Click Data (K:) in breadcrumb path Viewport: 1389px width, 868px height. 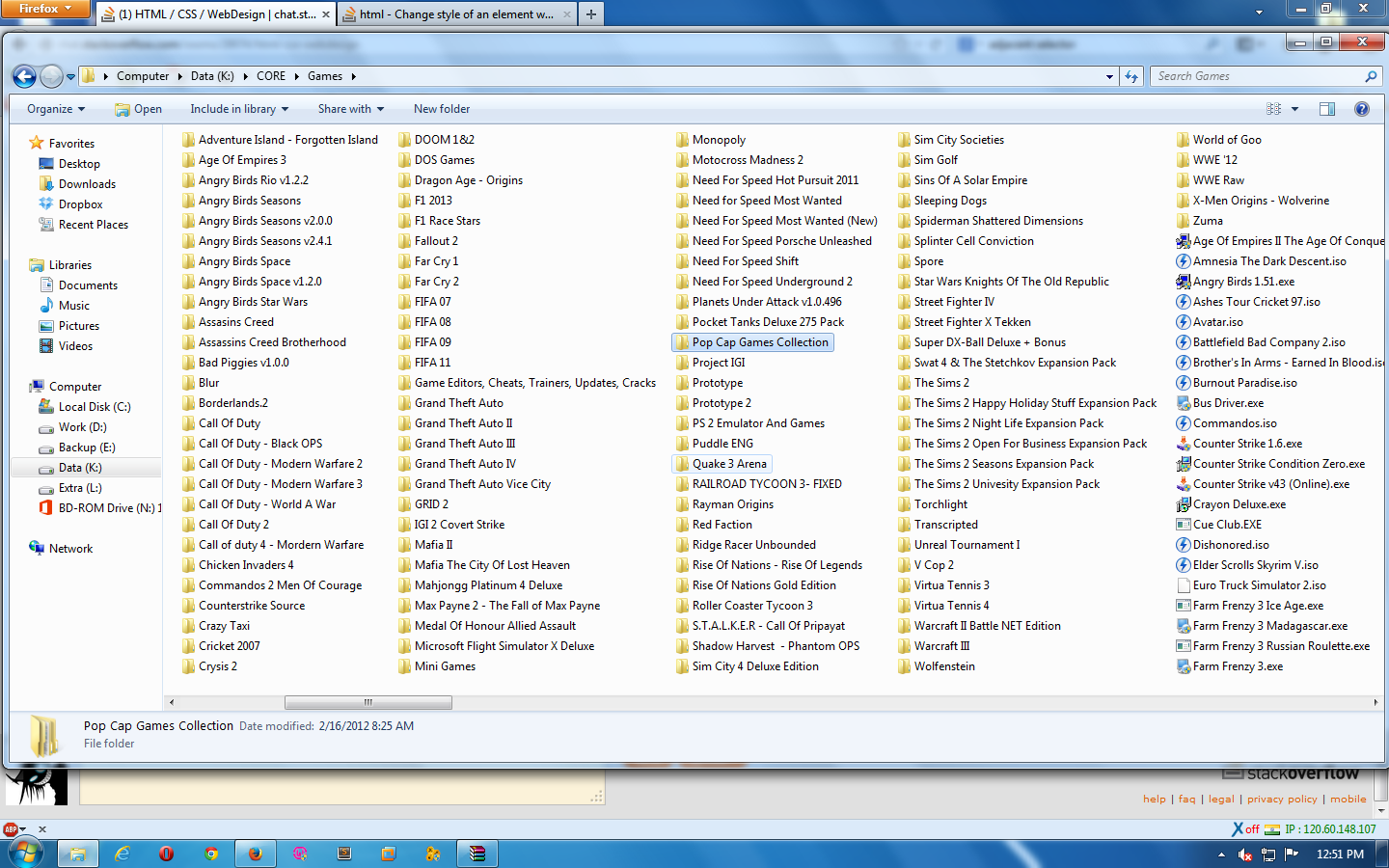(x=212, y=76)
